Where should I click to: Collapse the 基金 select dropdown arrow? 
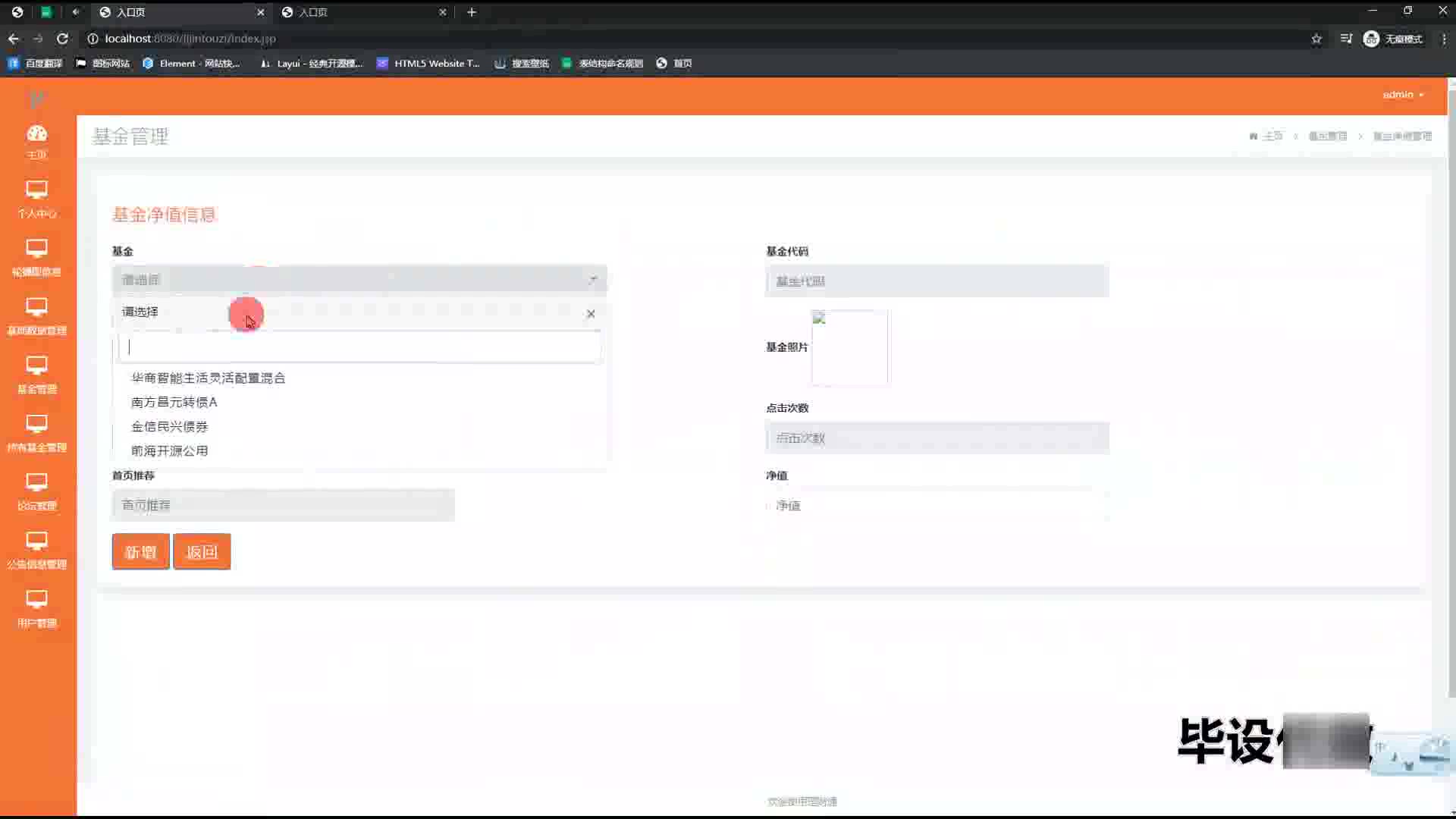(x=593, y=280)
